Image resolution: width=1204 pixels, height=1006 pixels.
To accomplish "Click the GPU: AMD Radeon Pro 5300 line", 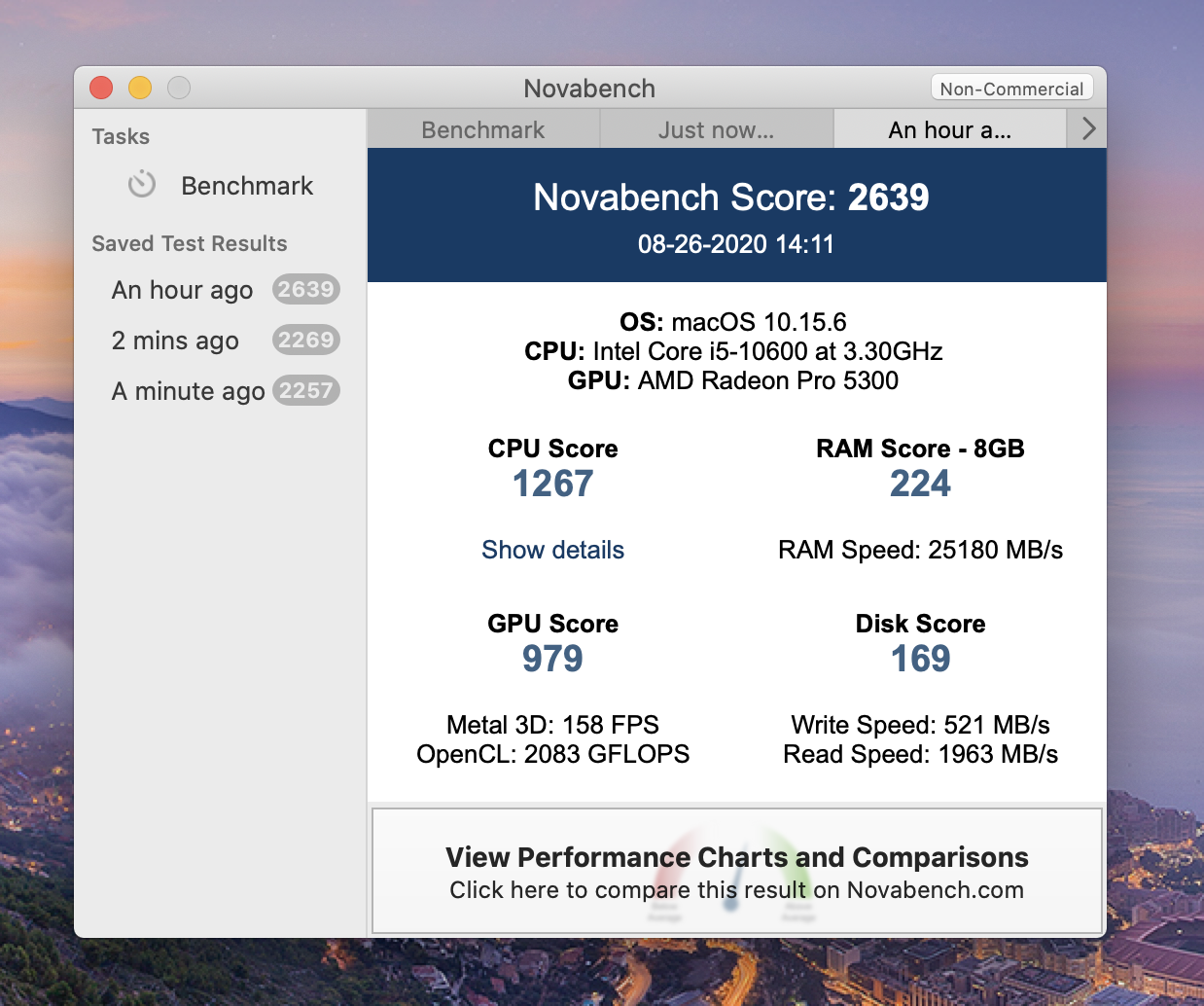I will (733, 380).
